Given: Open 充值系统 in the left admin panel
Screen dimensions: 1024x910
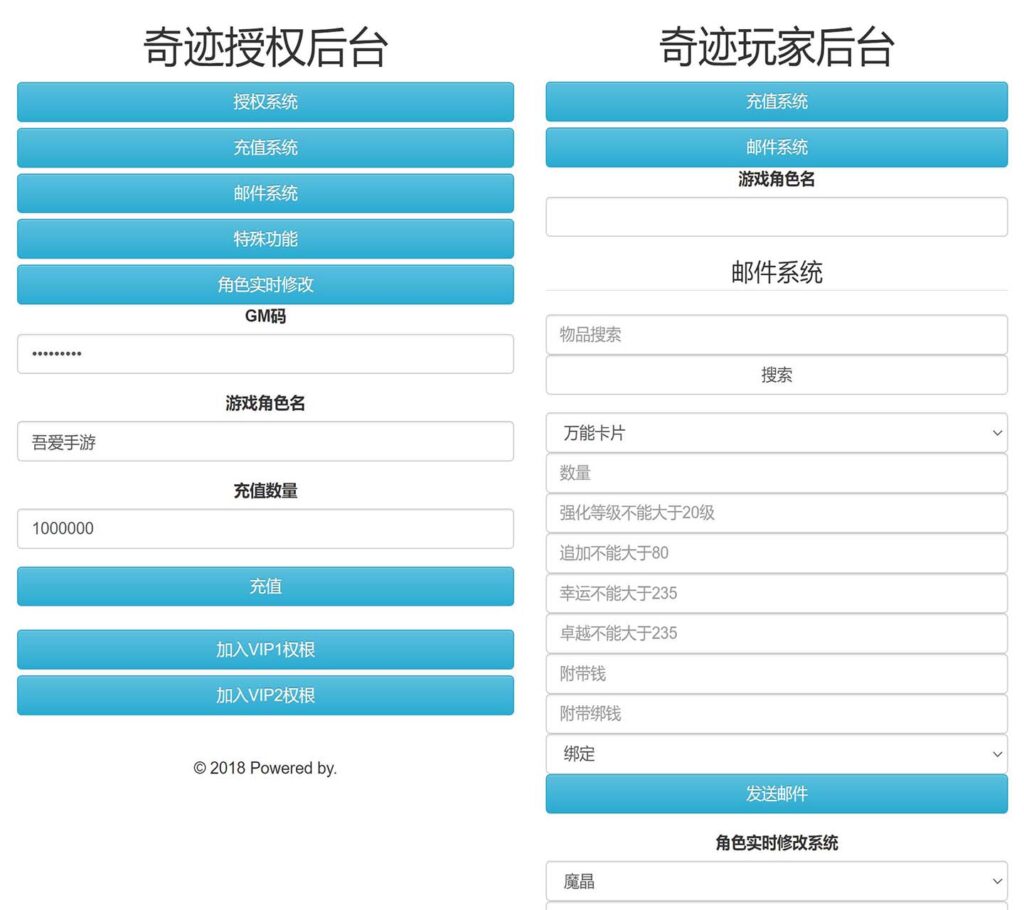Looking at the screenshot, I should click(x=265, y=148).
